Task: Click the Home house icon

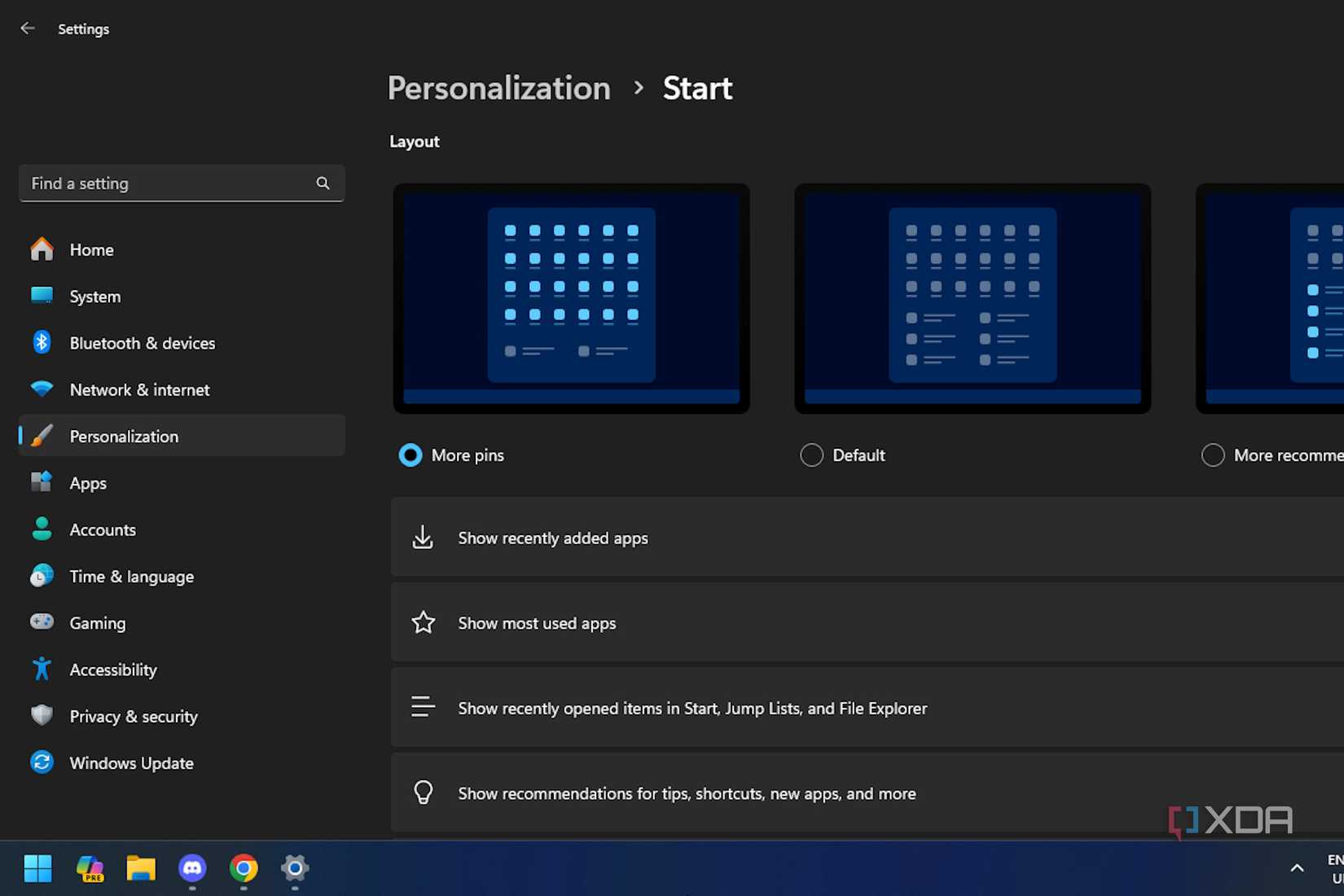Action: pos(42,249)
